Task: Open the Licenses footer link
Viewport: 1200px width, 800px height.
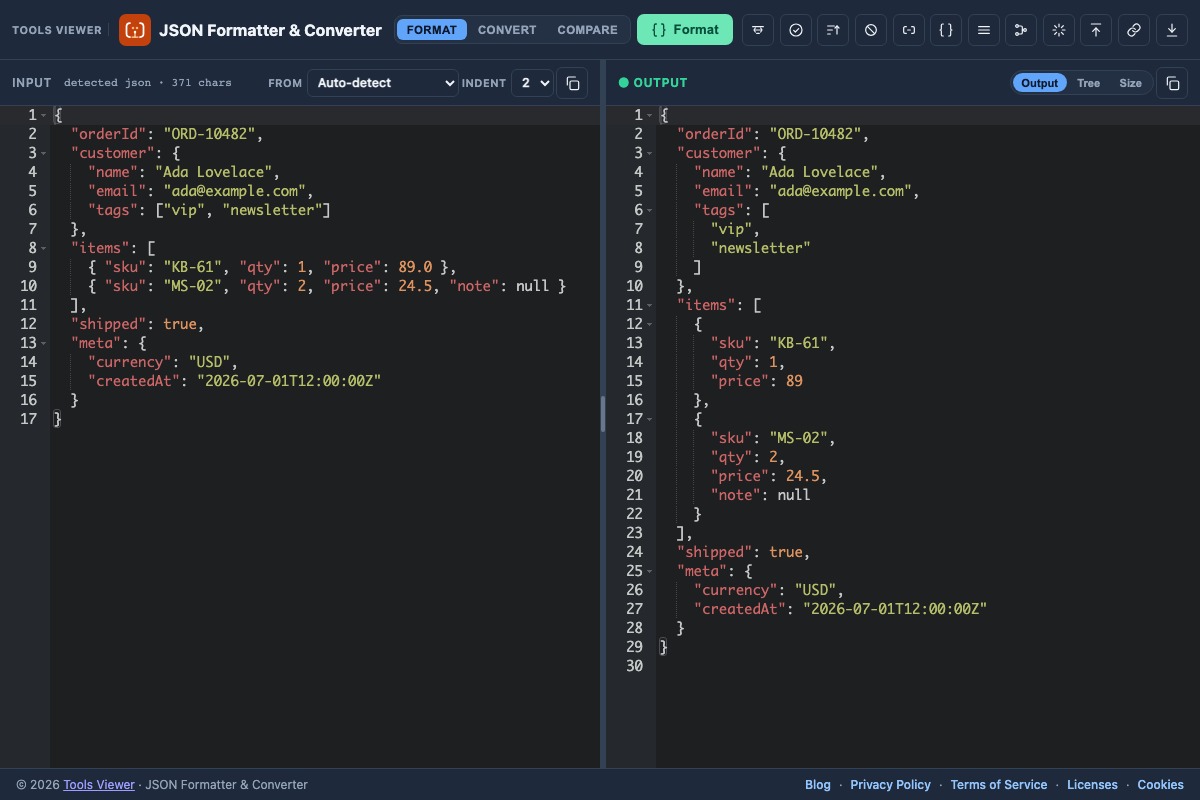Action: coord(1092,785)
